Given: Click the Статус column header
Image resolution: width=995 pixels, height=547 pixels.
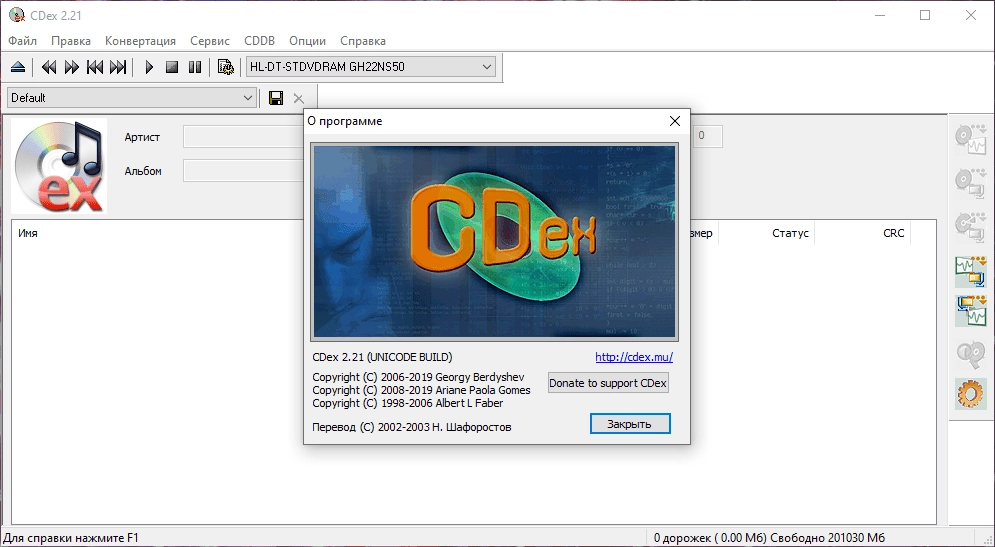Looking at the screenshot, I should tap(790, 234).
